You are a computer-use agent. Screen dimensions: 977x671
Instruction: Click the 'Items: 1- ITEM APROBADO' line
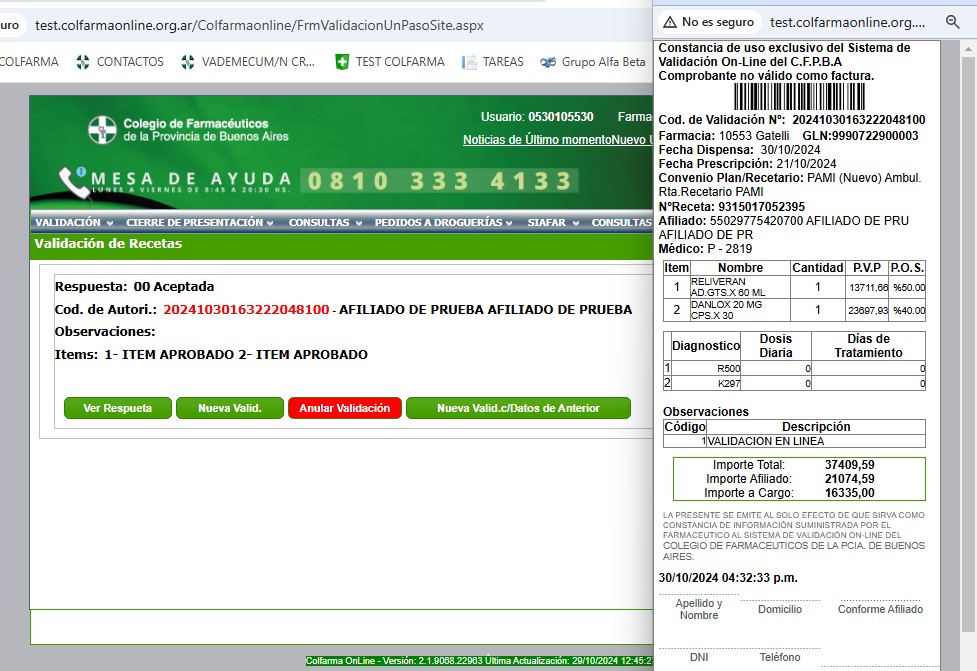coord(211,355)
